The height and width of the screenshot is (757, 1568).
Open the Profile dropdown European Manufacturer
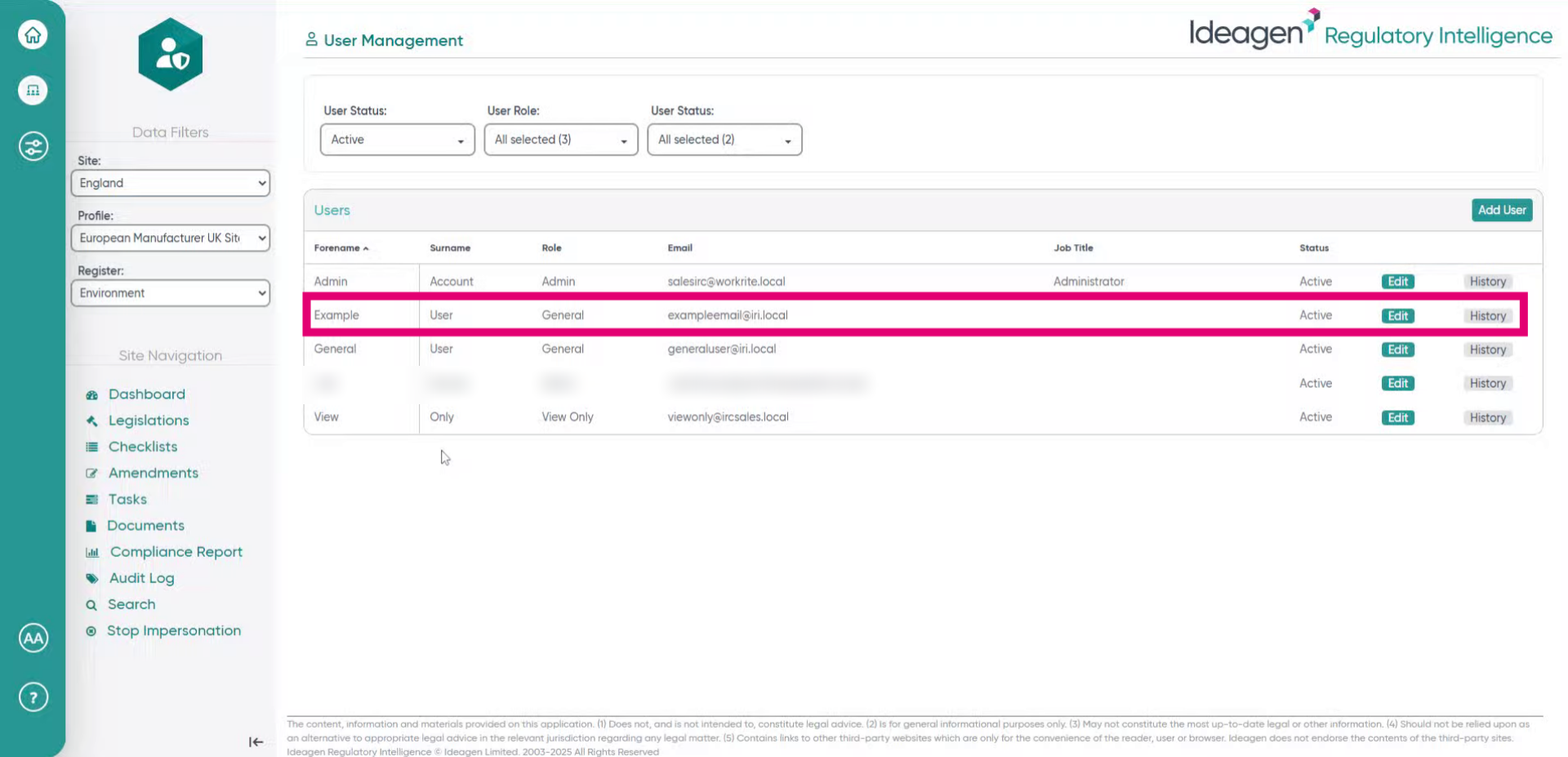coord(171,238)
